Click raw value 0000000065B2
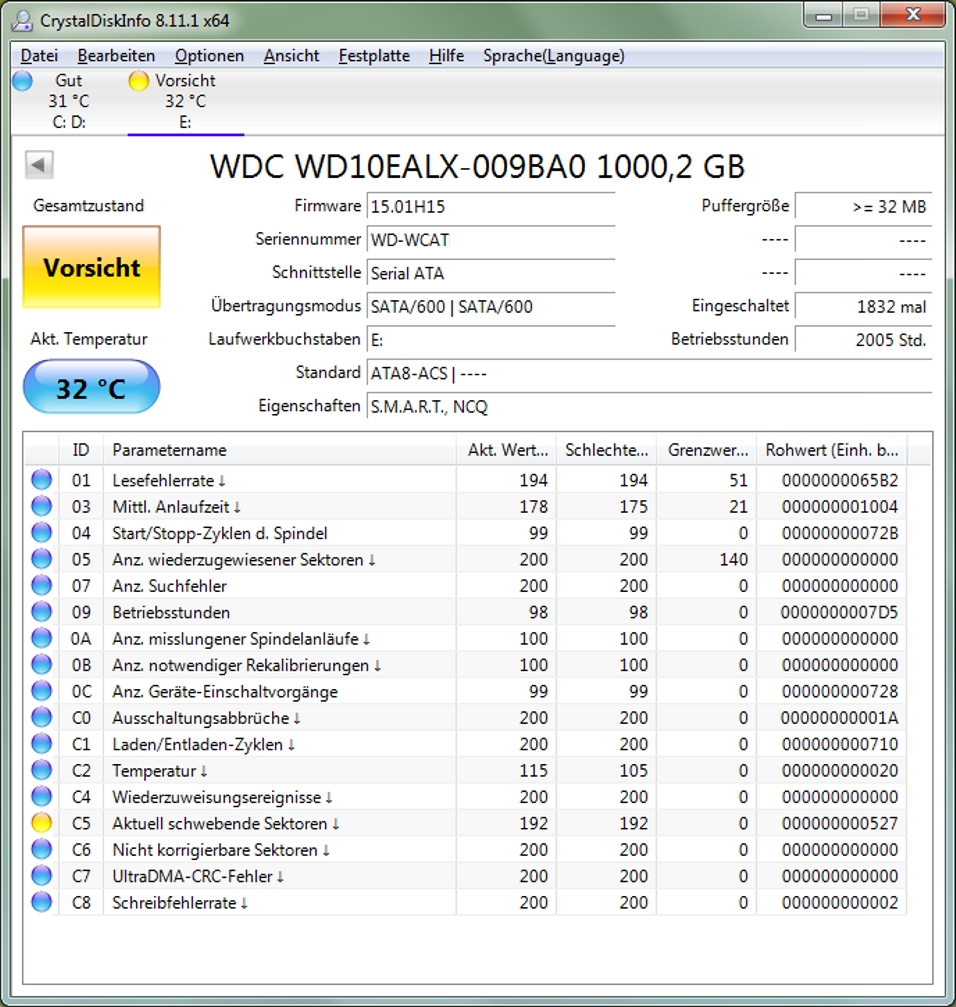The width and height of the screenshot is (956, 1007). point(840,480)
